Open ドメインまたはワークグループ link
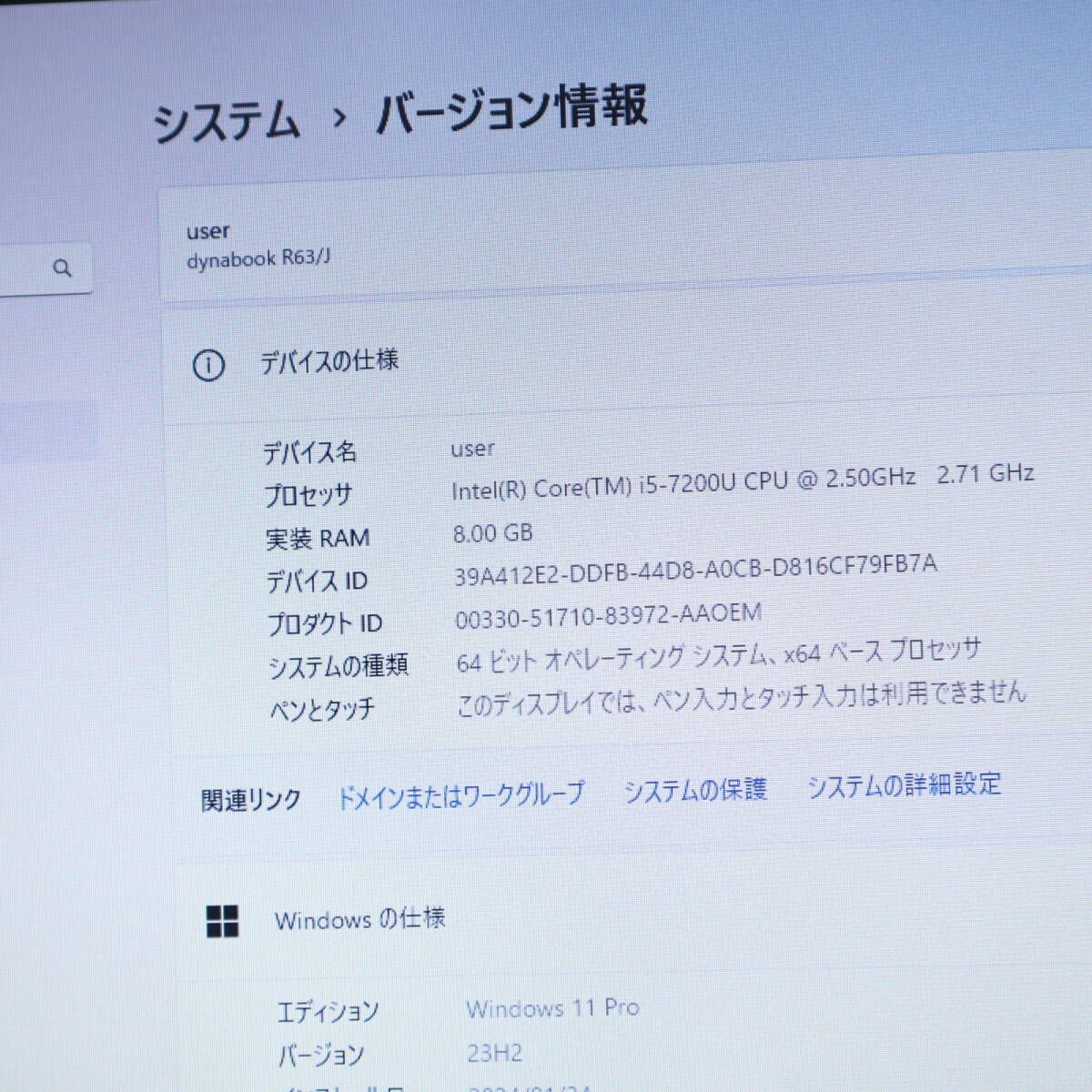Screen dimensions: 1092x1092 [460, 794]
